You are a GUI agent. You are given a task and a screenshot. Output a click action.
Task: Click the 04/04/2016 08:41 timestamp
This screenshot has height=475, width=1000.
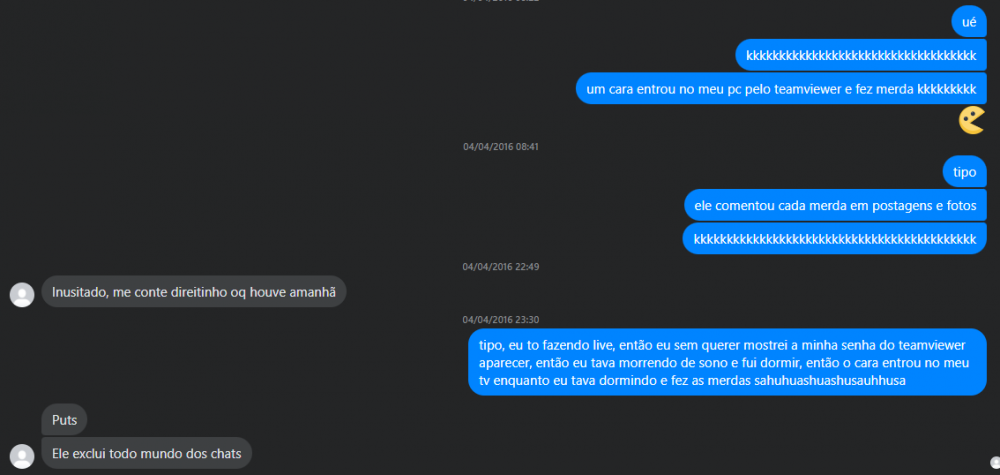tap(501, 147)
